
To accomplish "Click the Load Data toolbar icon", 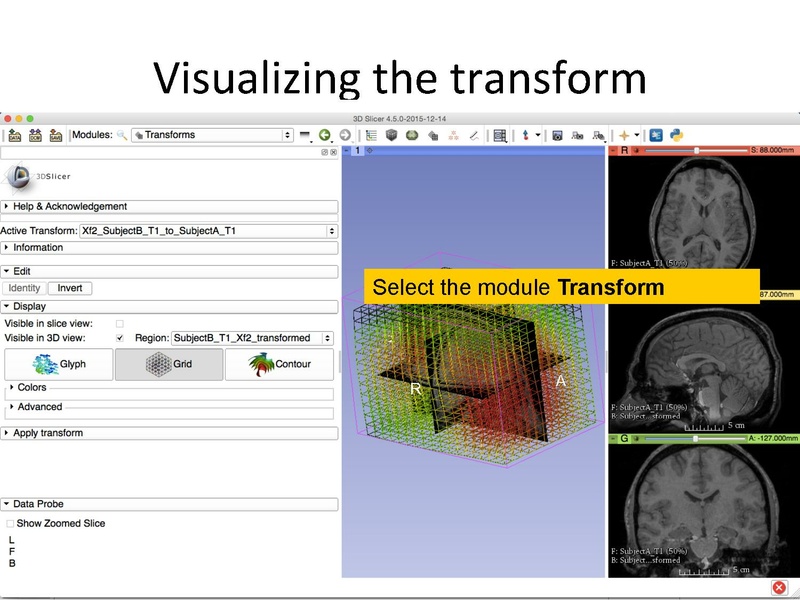I will click(15, 135).
